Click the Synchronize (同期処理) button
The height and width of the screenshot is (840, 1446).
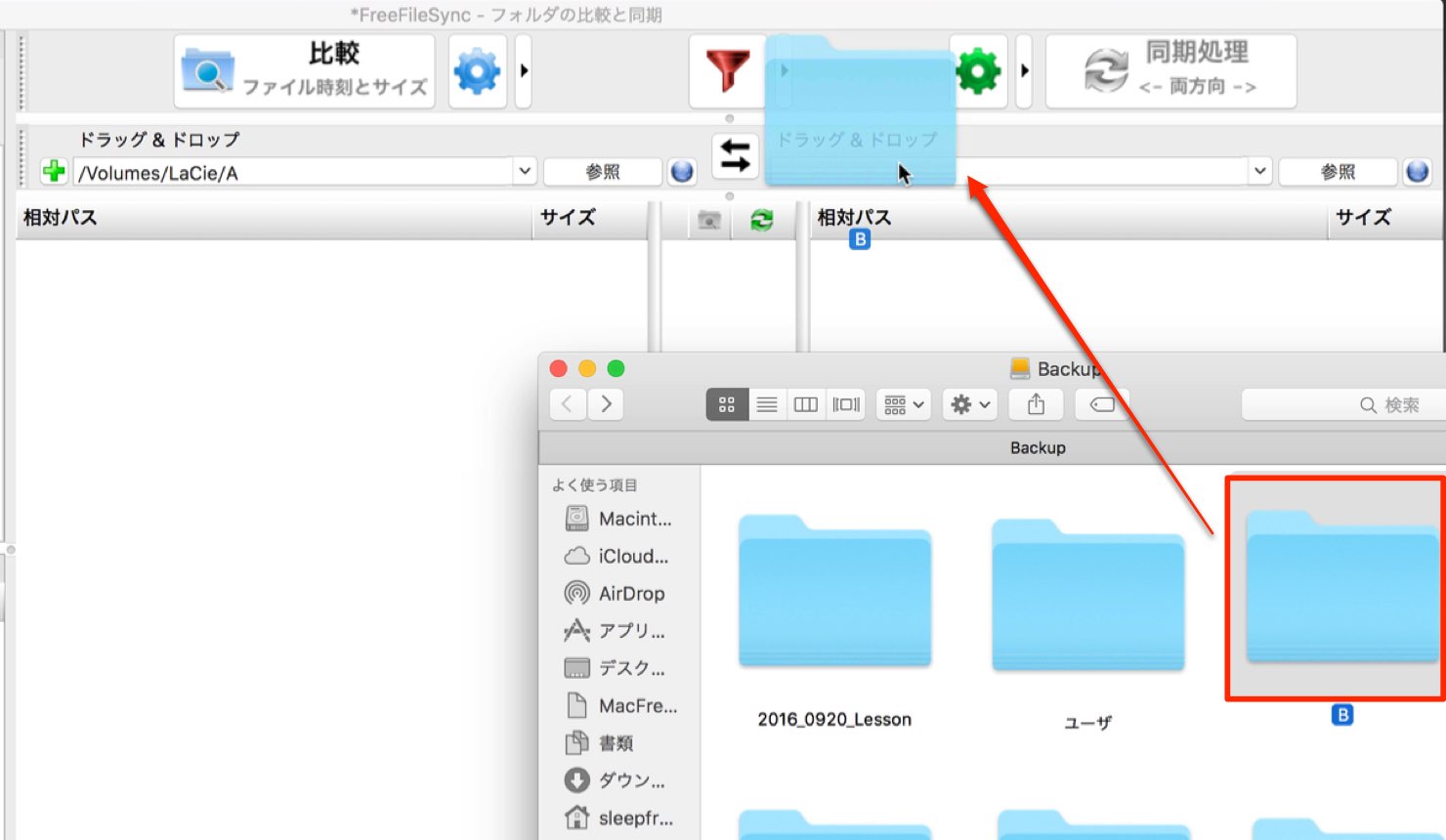[1170, 71]
